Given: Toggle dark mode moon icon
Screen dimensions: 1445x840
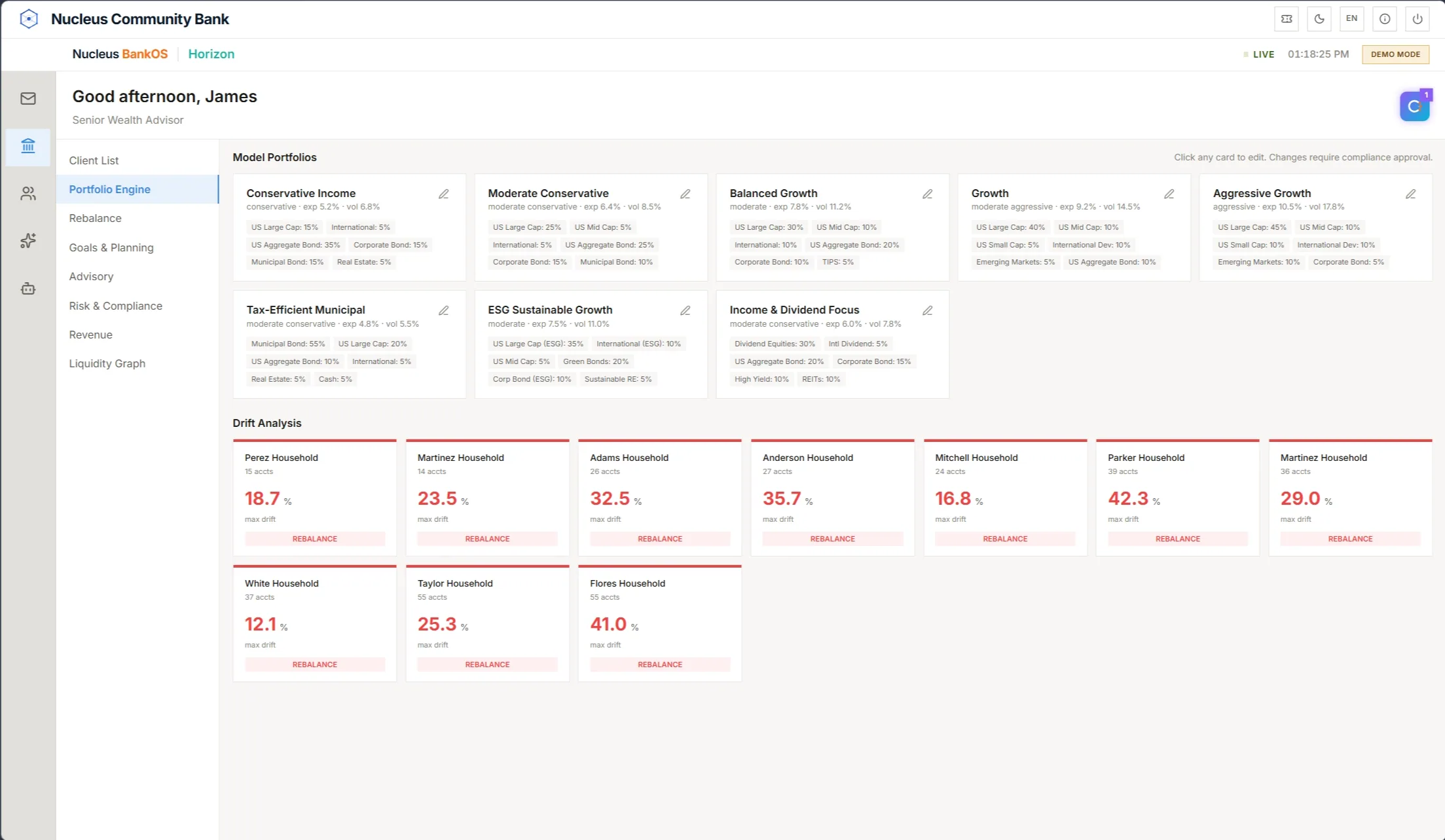Looking at the screenshot, I should (1319, 19).
